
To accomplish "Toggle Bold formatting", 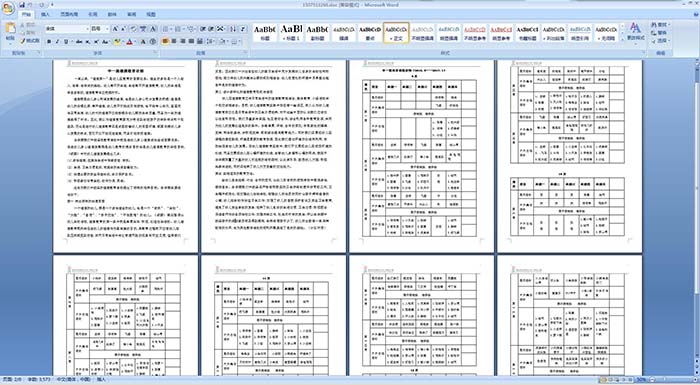I will point(49,42).
